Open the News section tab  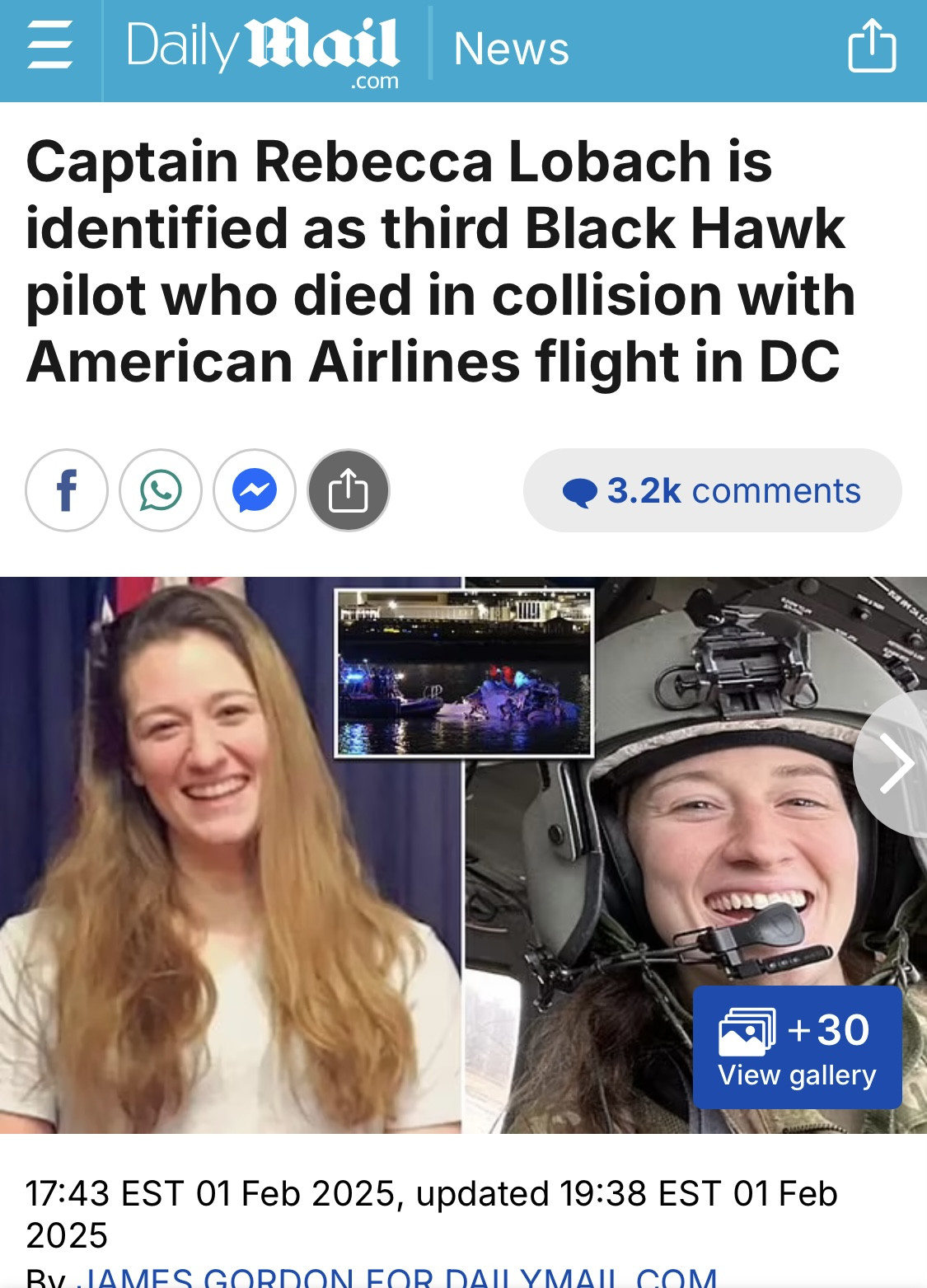511,49
